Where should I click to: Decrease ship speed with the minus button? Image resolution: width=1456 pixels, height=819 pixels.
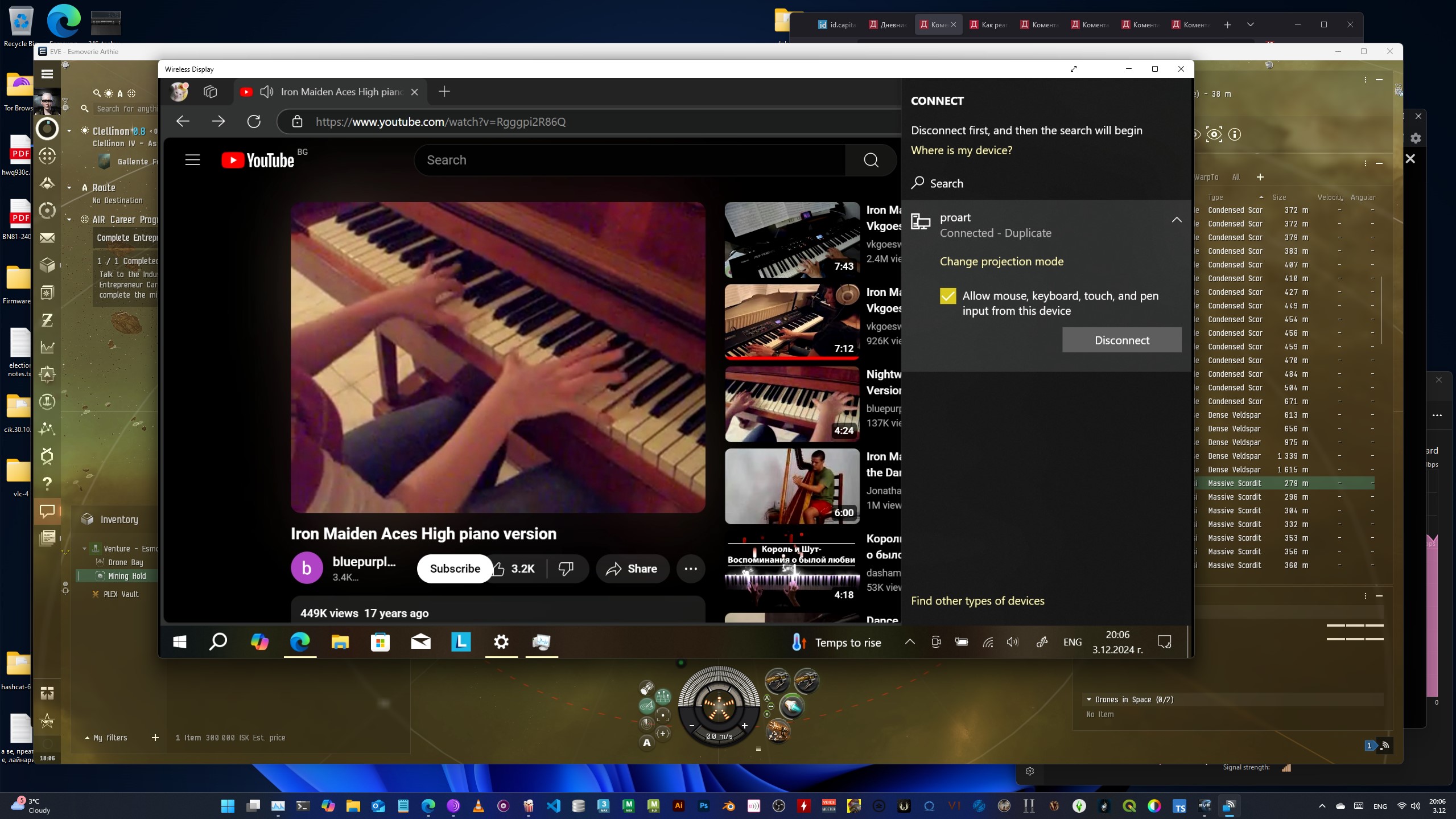692,726
